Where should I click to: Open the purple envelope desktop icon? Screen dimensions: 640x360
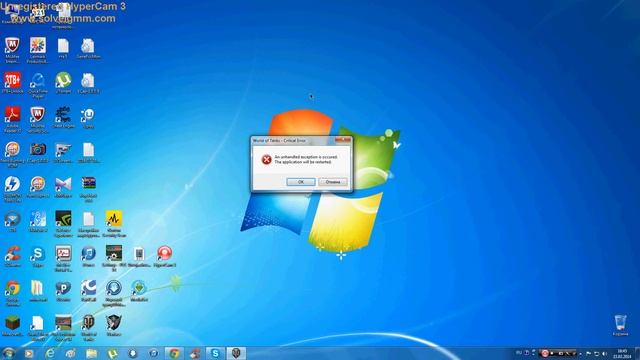(63, 187)
